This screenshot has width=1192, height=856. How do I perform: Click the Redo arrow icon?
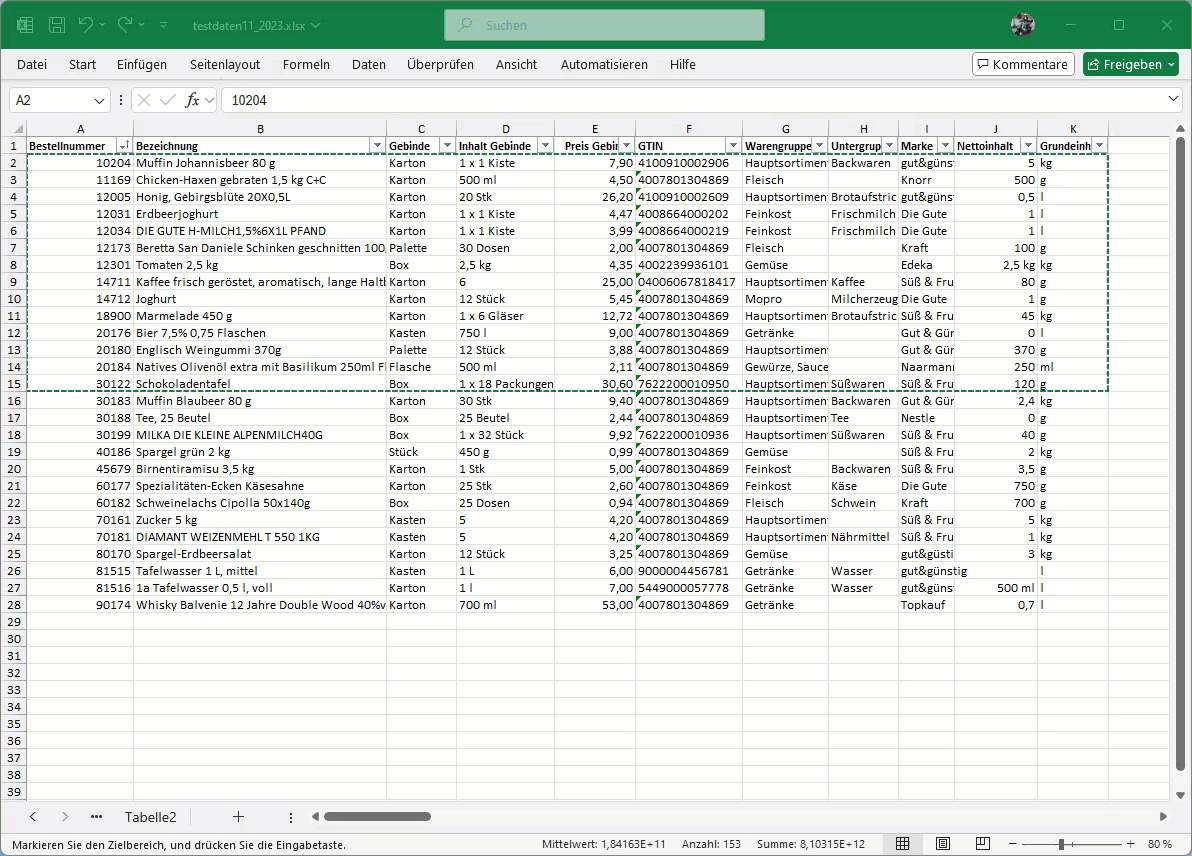(x=125, y=25)
